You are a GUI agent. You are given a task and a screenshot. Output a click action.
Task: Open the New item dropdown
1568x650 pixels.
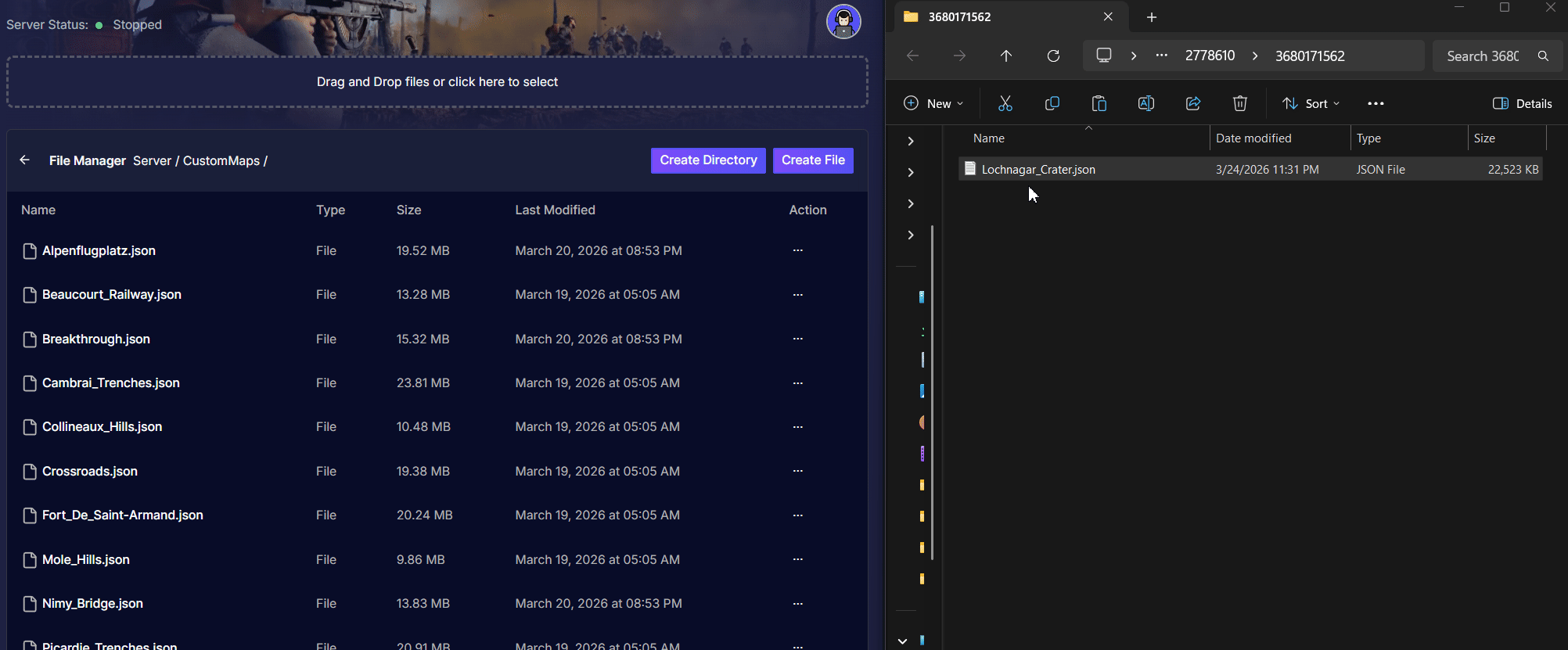tap(933, 103)
